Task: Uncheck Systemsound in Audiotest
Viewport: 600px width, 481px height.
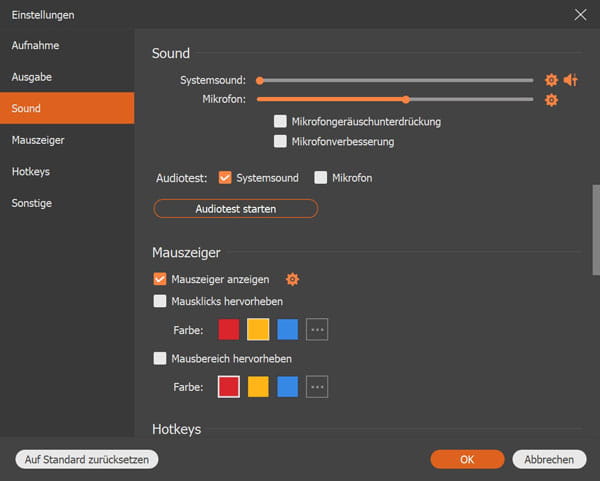Action: pos(225,178)
